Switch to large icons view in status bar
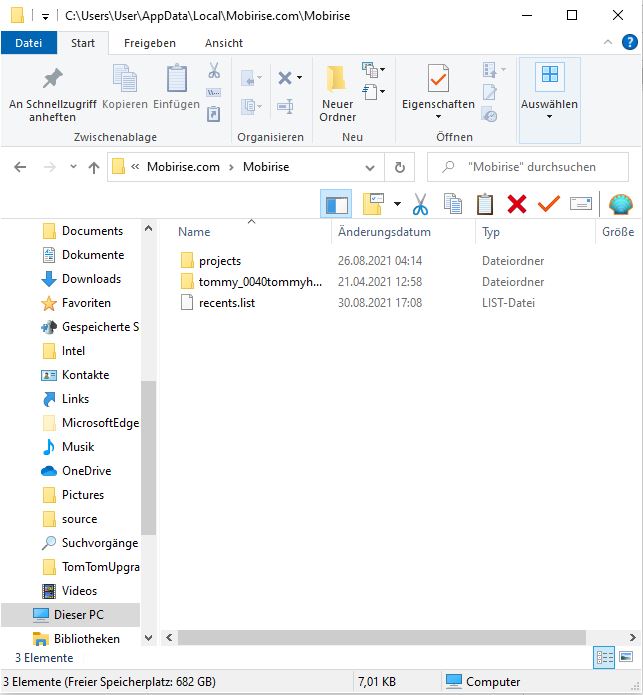 pyautogui.click(x=627, y=657)
